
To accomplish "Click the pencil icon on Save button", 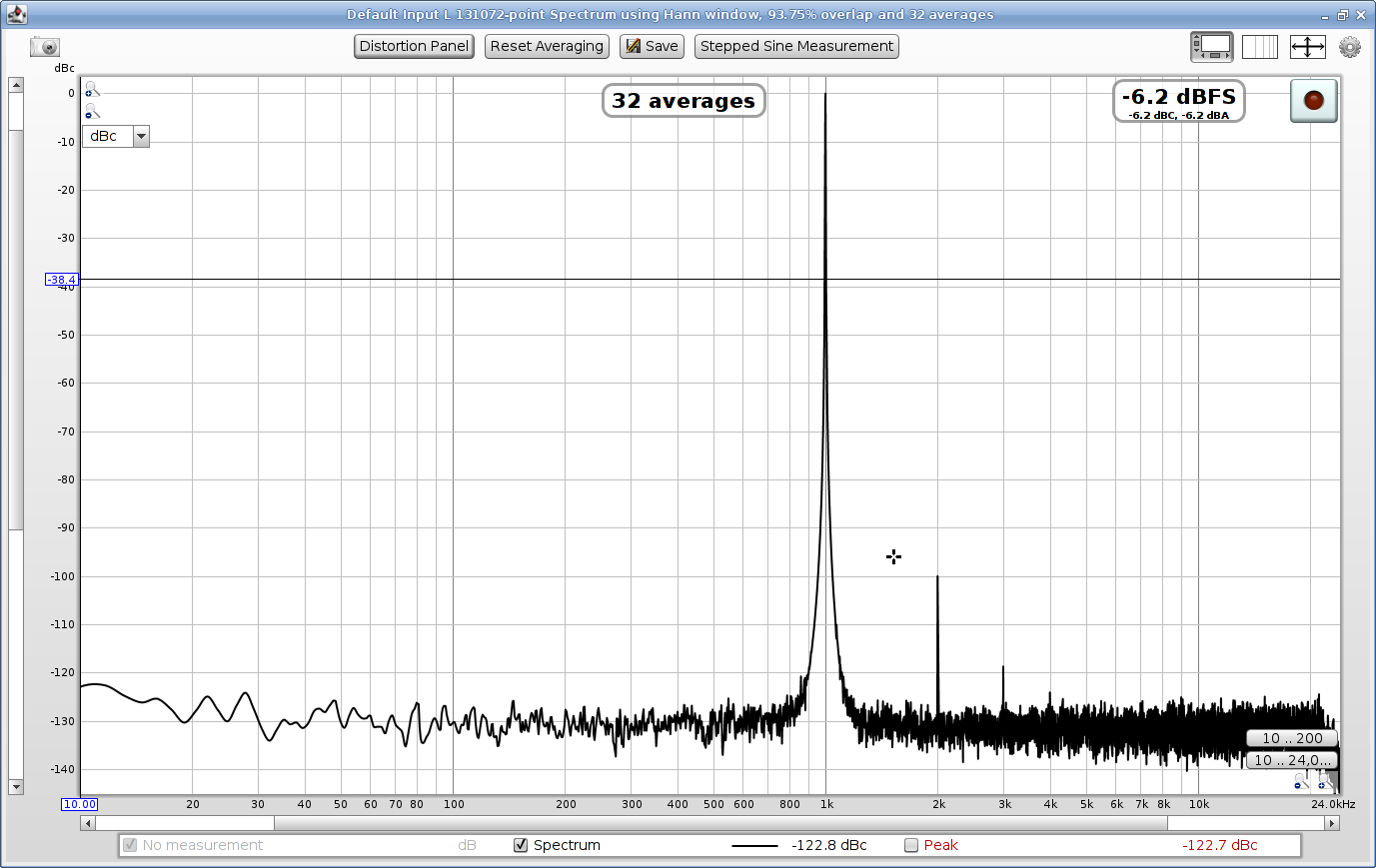I will pos(633,46).
